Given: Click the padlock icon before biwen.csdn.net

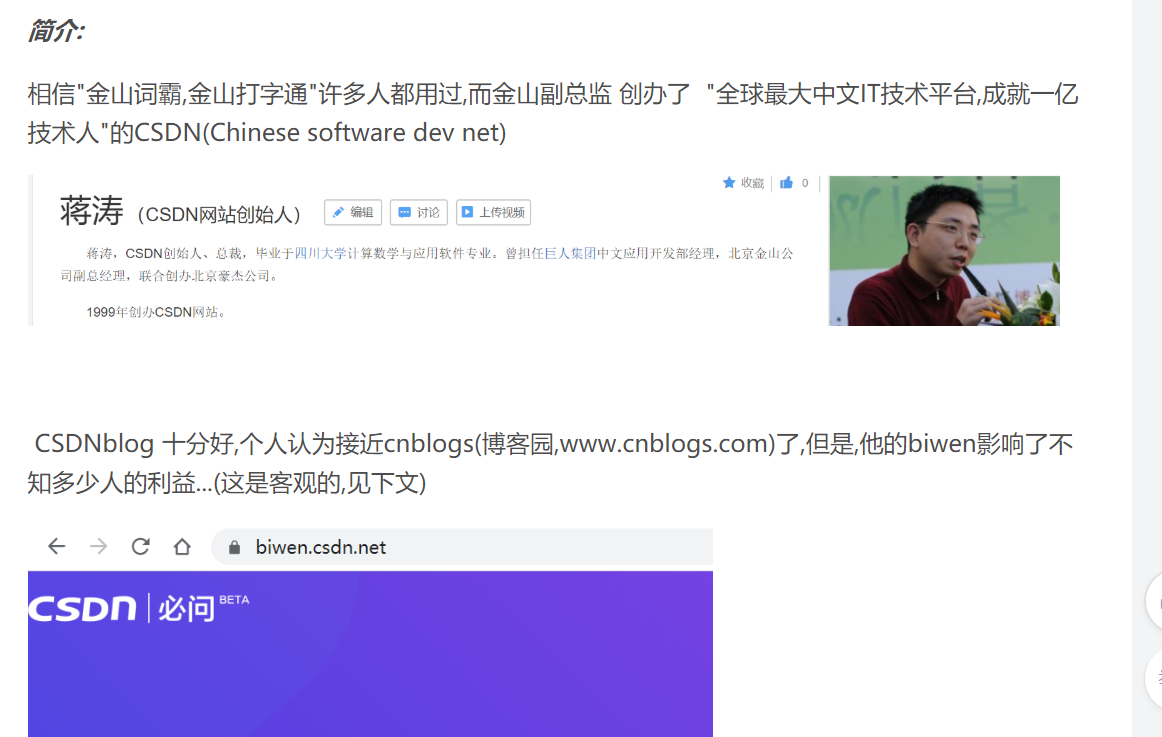Looking at the screenshot, I should [x=234, y=547].
